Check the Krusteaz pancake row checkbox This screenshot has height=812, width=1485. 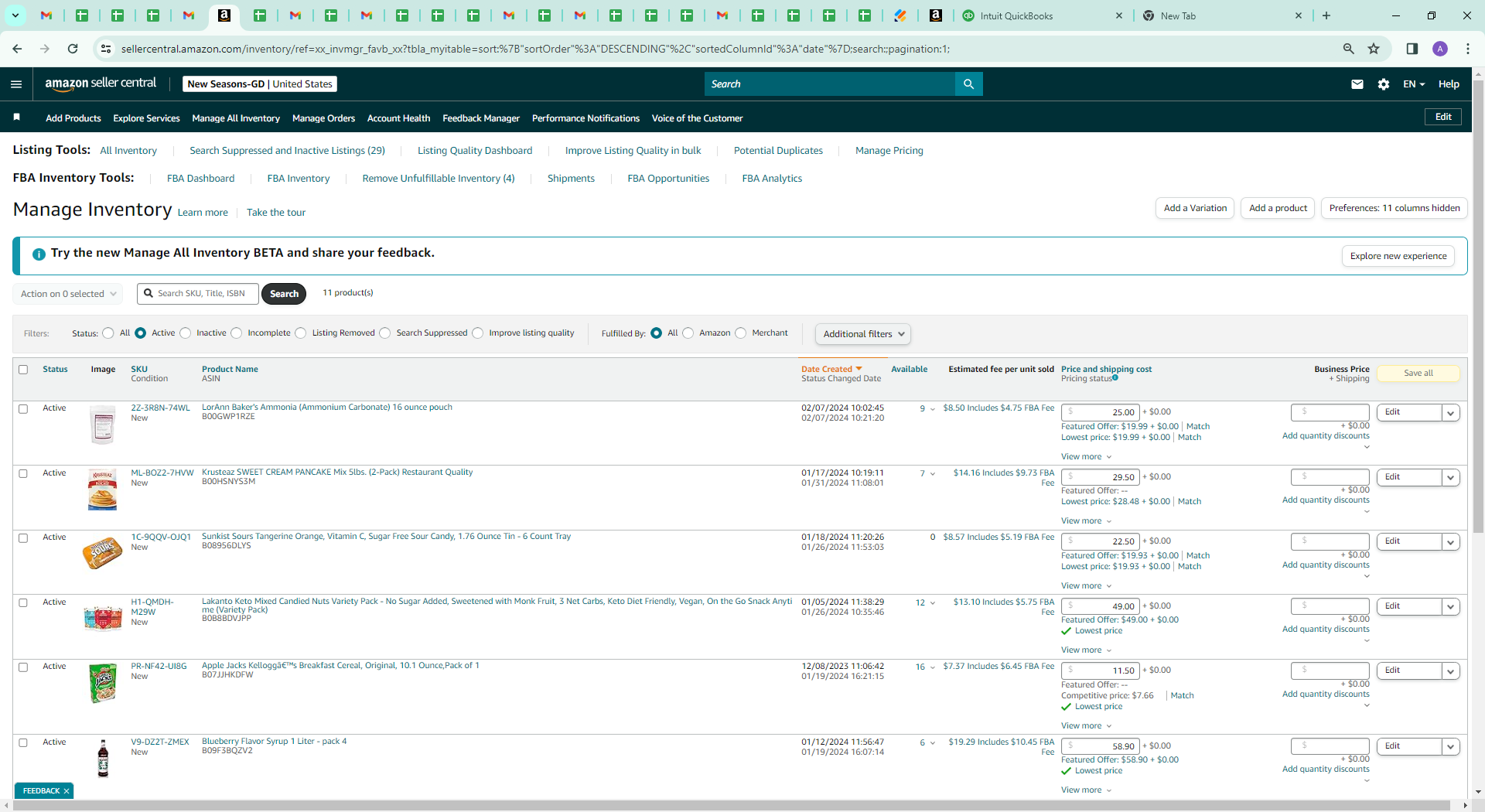pyautogui.click(x=23, y=474)
